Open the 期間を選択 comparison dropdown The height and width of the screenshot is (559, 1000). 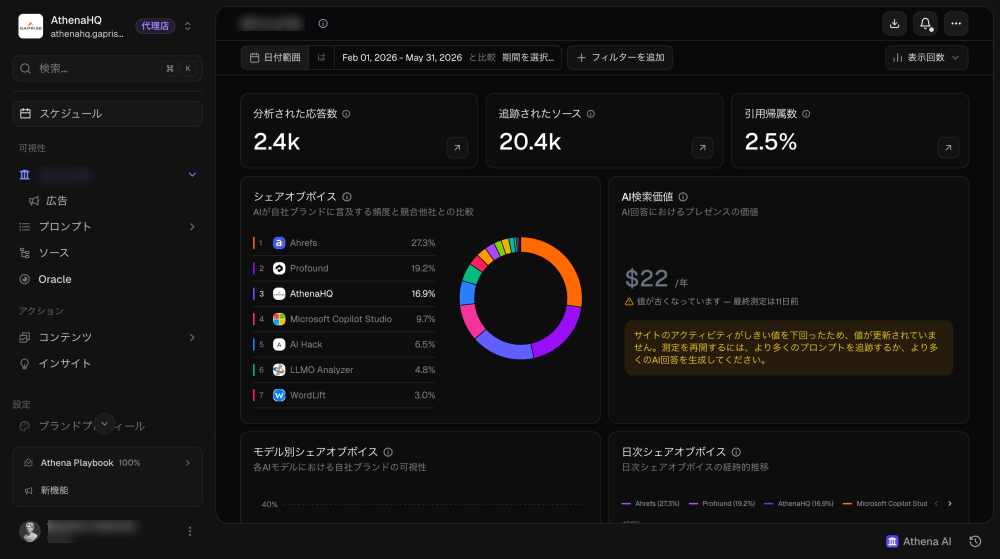coord(527,57)
